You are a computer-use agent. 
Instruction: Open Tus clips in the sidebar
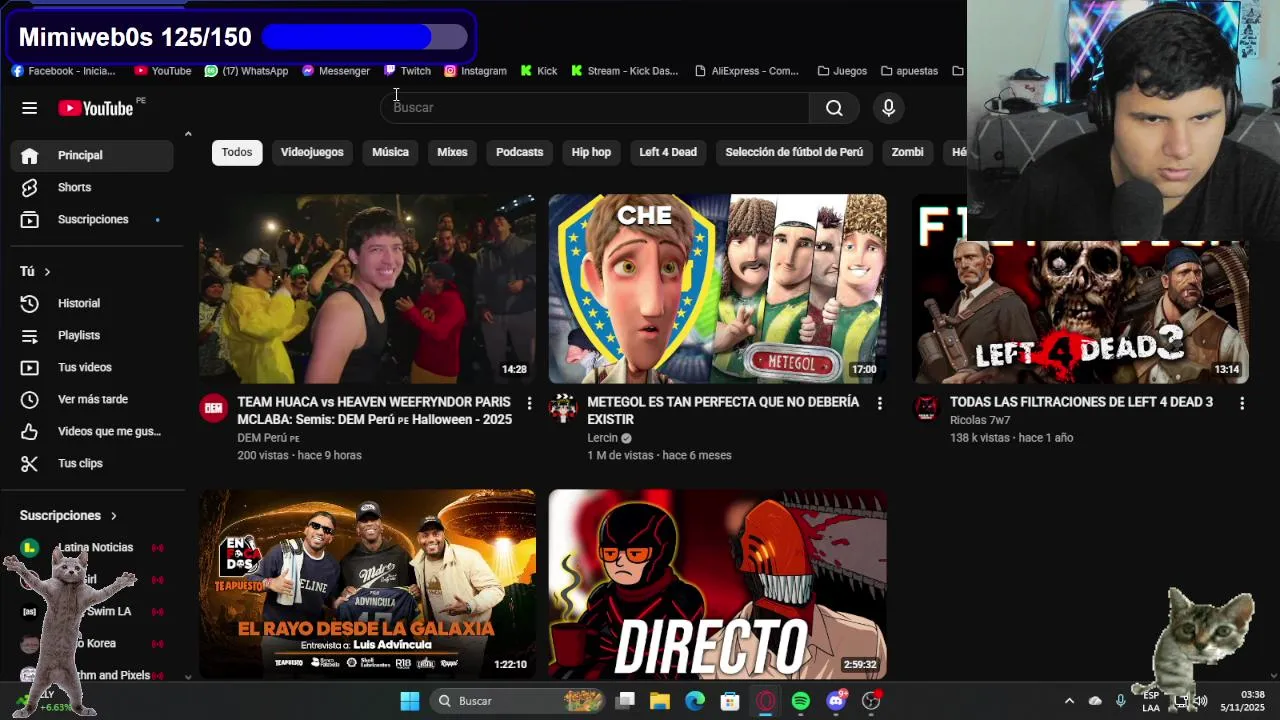tap(92, 463)
